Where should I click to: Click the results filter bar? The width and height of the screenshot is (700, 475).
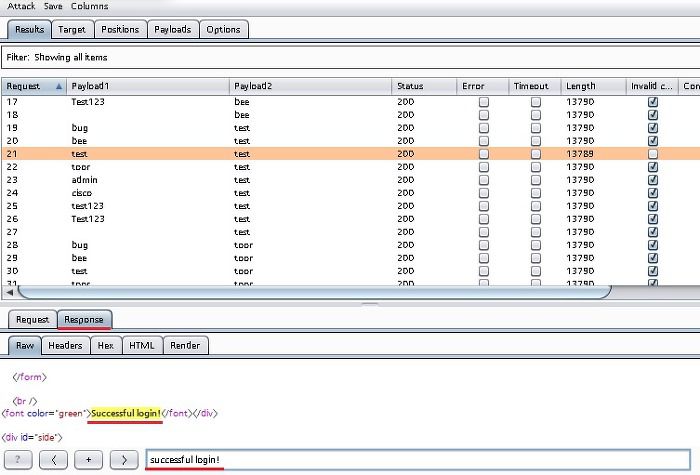coord(350,57)
